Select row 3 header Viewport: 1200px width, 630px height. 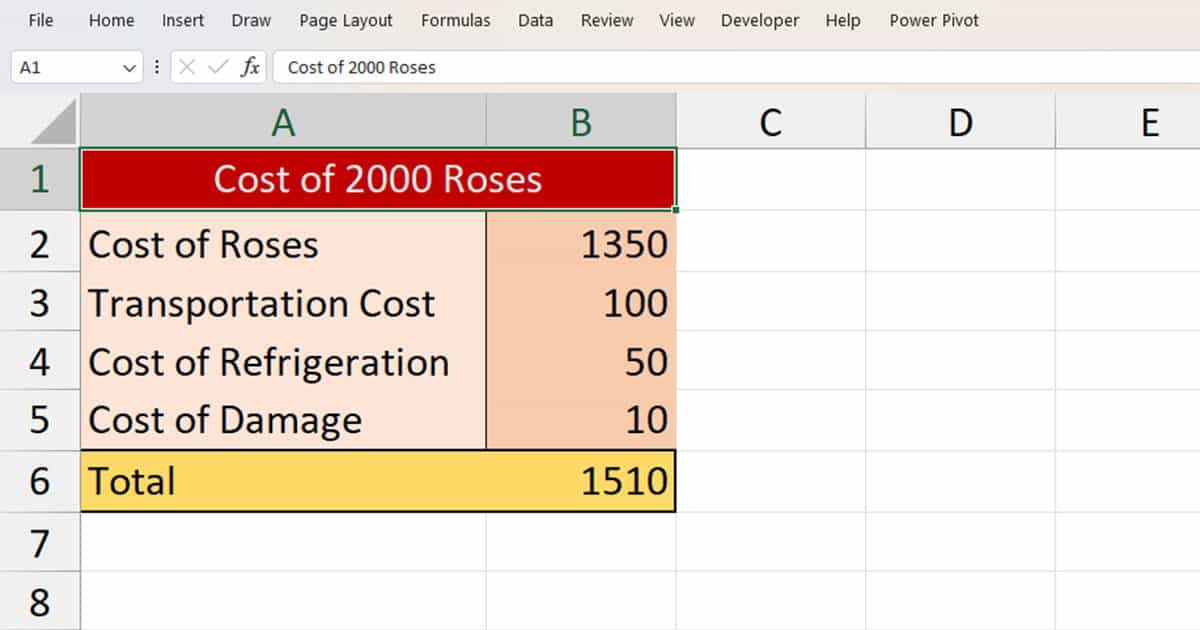[42, 303]
